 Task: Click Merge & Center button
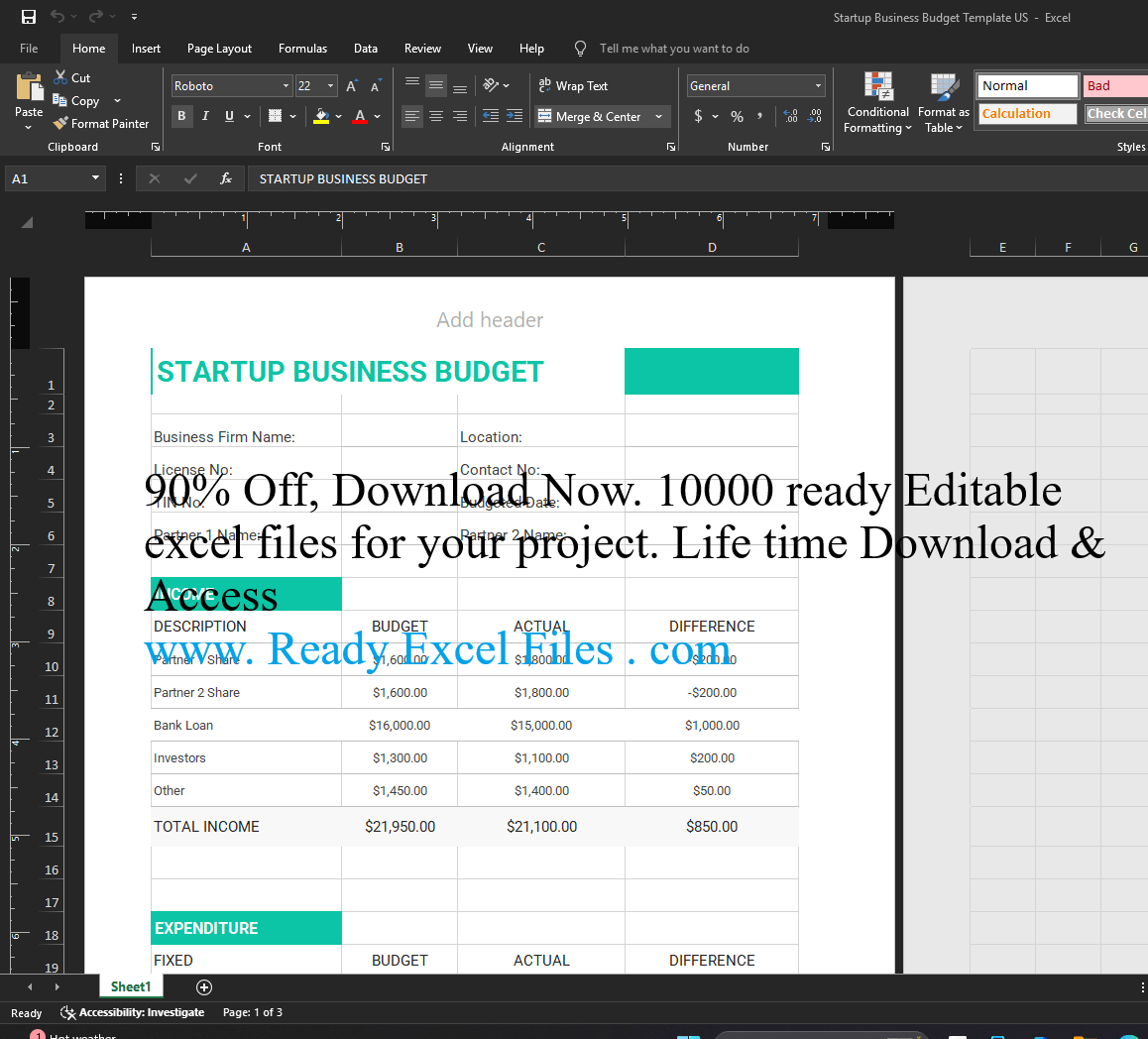click(x=590, y=116)
